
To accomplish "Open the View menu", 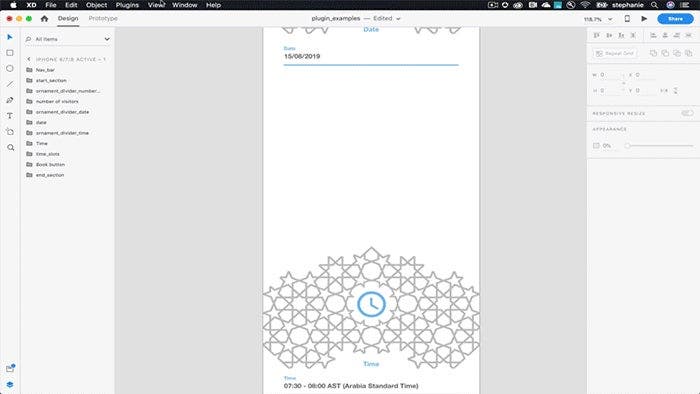I will tap(156, 5).
